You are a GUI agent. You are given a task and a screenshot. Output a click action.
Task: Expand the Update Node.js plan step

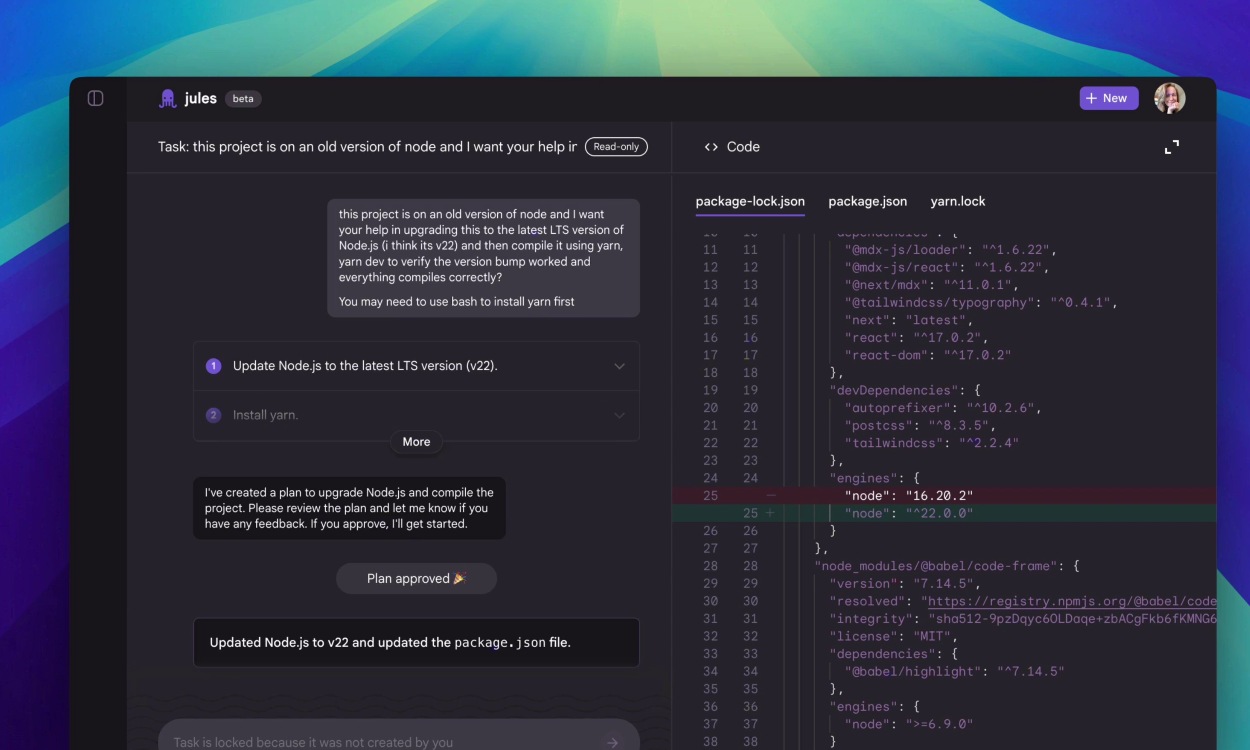click(618, 366)
